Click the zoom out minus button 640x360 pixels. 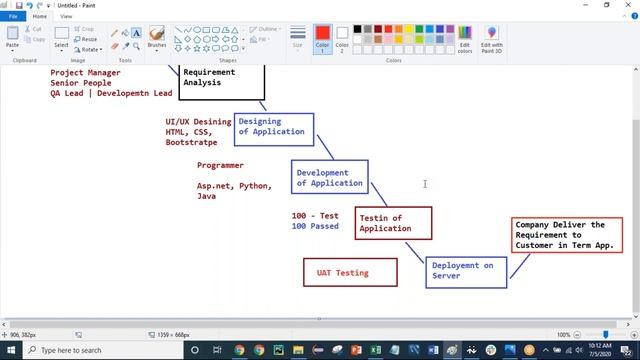[x=577, y=335]
